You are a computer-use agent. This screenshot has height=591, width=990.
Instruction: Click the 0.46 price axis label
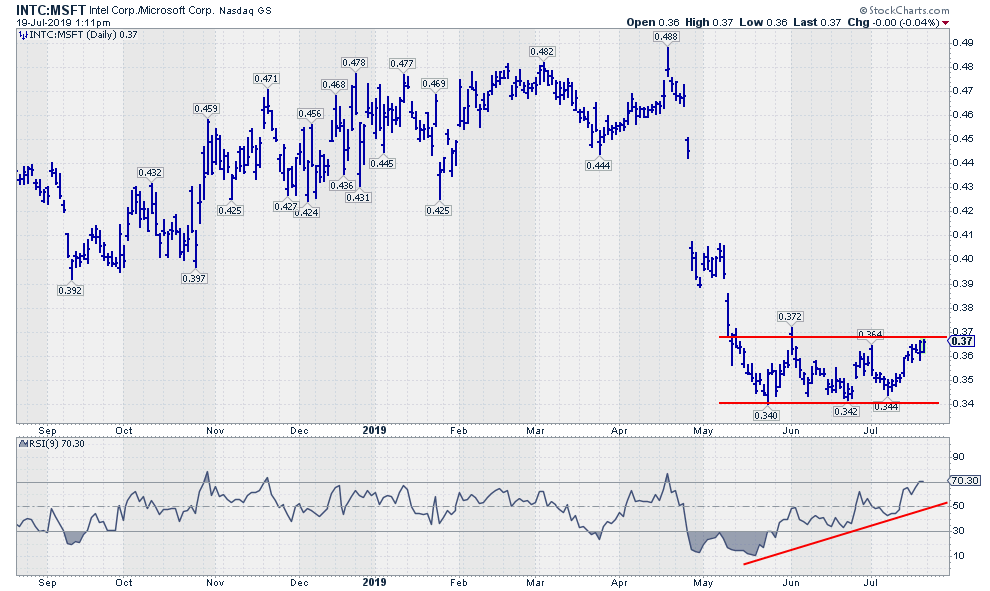tap(962, 115)
